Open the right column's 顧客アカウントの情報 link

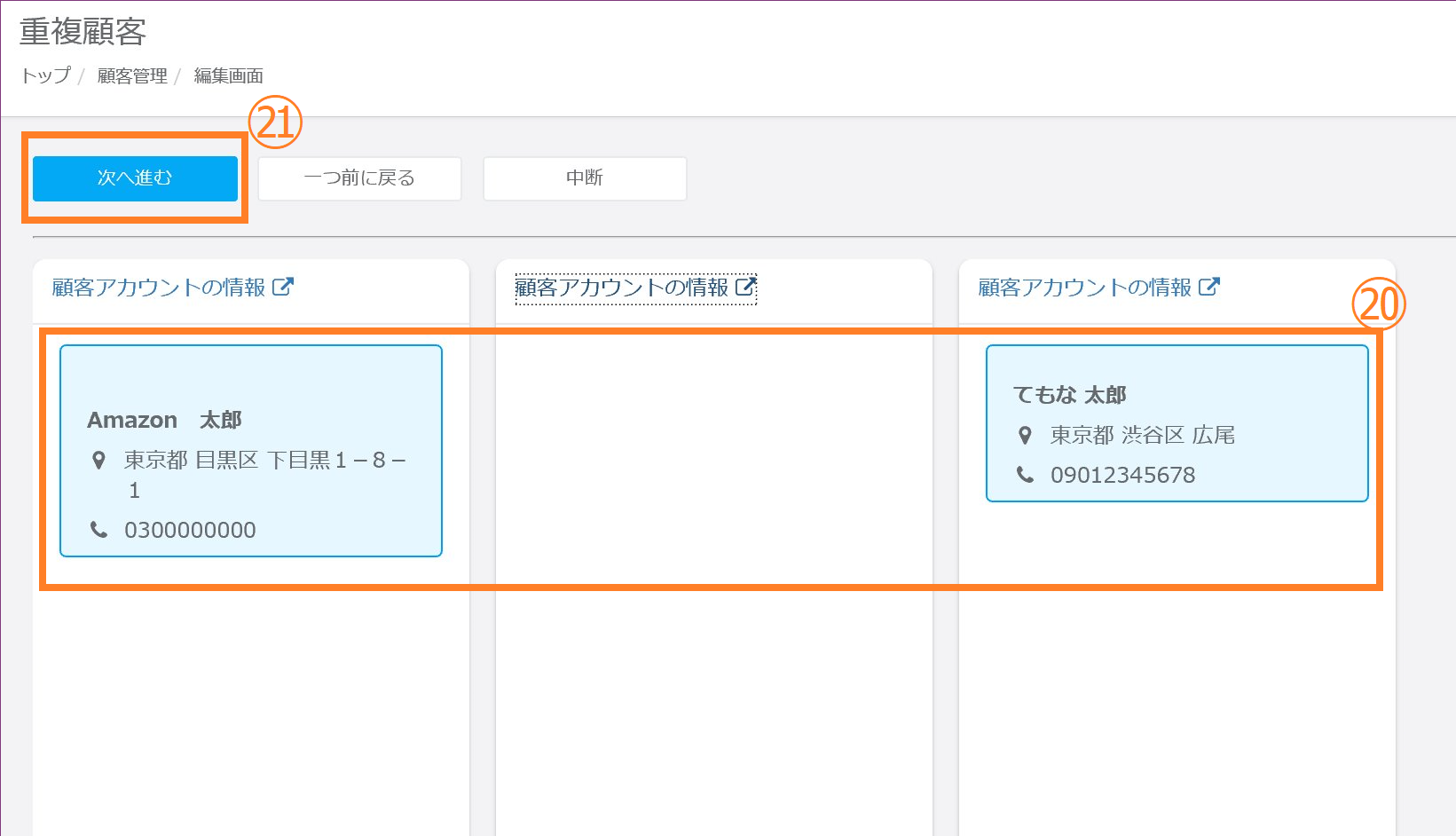pyautogui.click(x=1085, y=288)
